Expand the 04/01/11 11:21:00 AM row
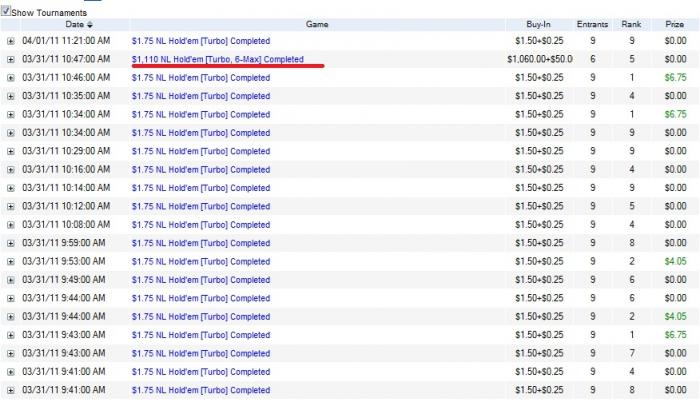 click(x=11, y=42)
